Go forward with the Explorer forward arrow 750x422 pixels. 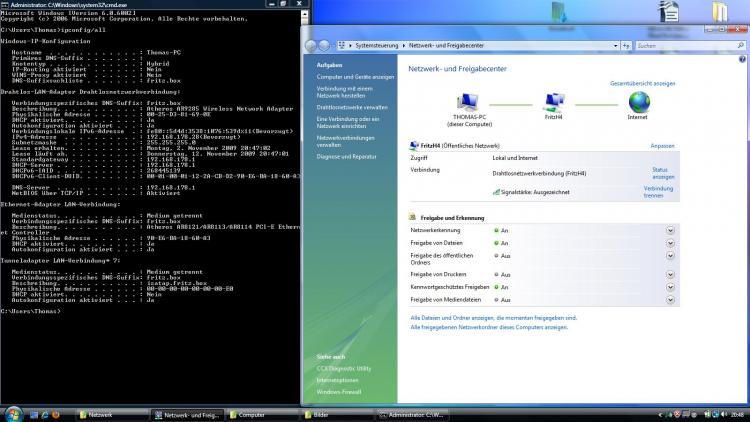click(324, 45)
